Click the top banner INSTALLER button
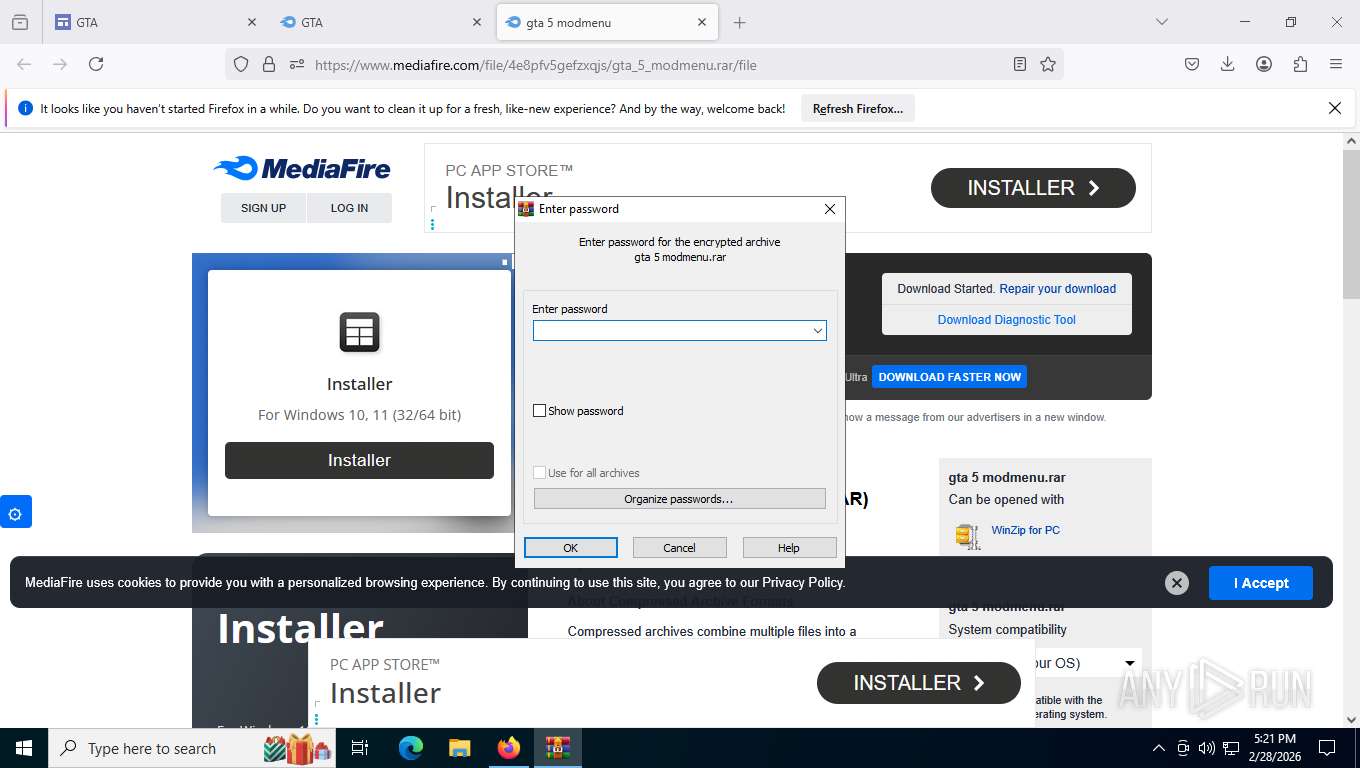 (x=1033, y=188)
